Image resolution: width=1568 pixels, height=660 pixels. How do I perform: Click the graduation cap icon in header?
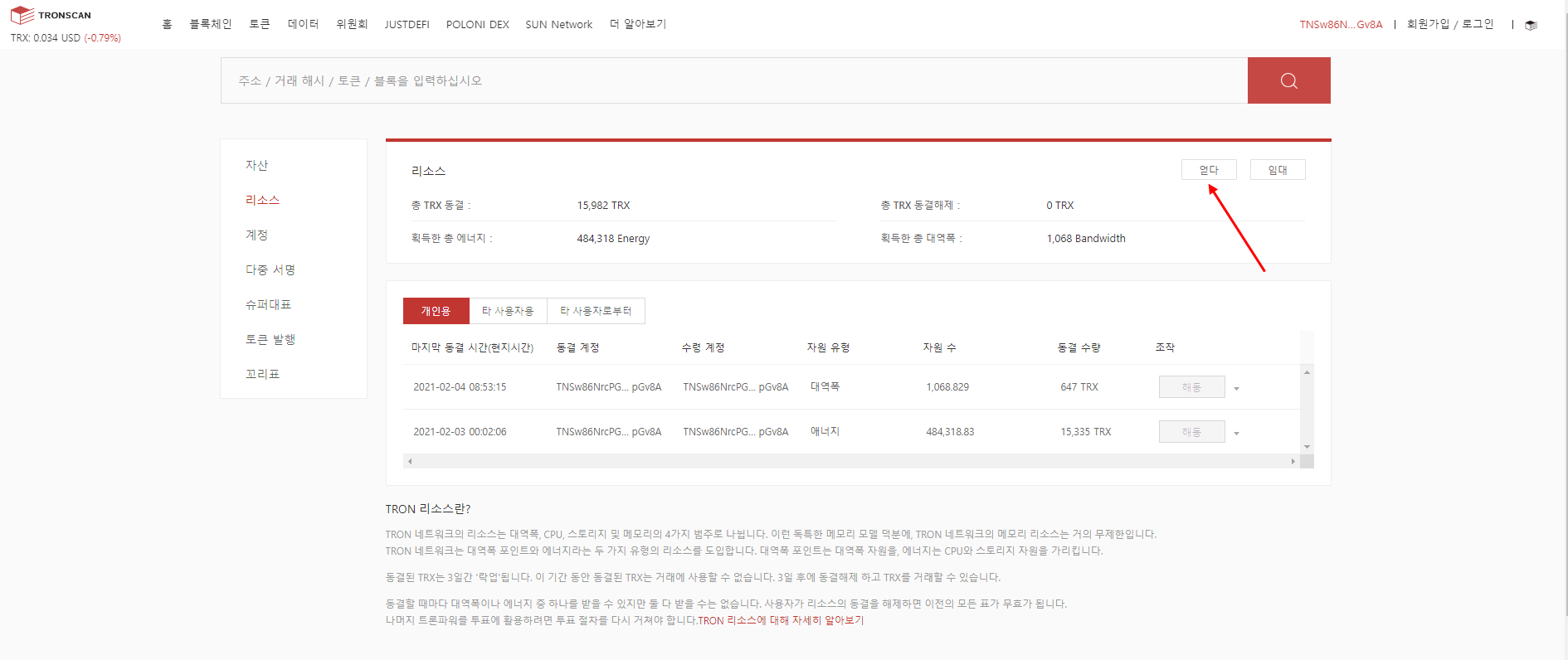[1531, 25]
